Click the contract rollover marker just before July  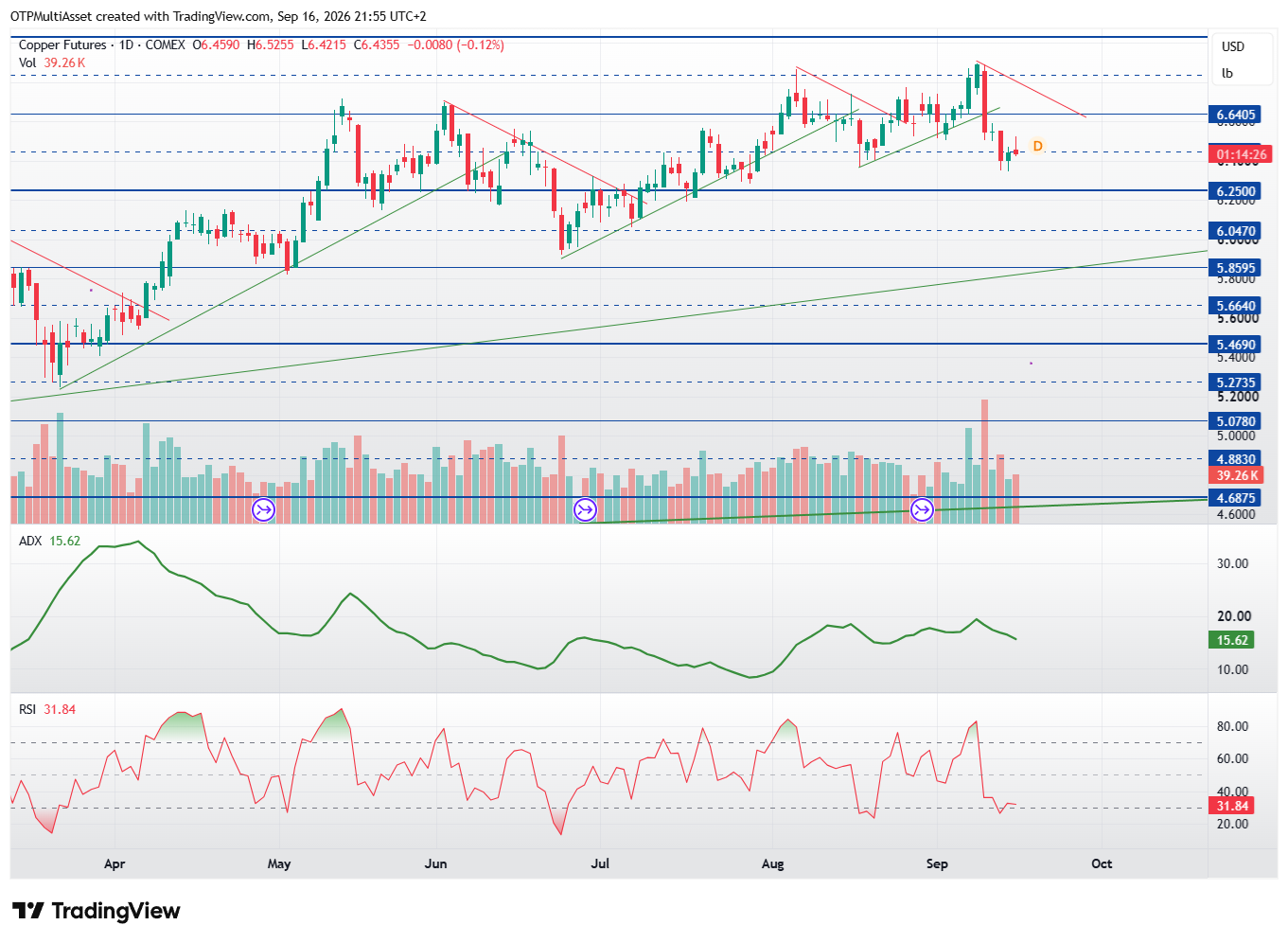click(x=586, y=510)
